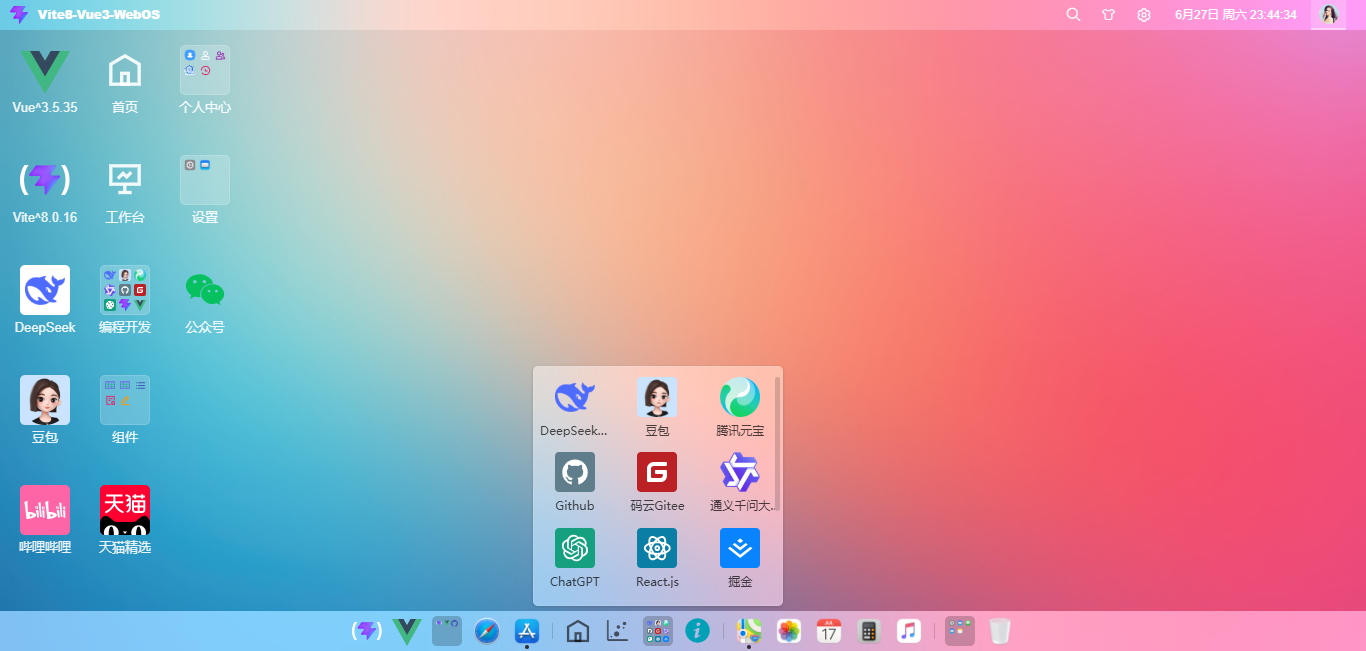Open the Launchpad folder beside the trash in dock
This screenshot has height=651, width=1366.
pyautogui.click(x=960, y=631)
